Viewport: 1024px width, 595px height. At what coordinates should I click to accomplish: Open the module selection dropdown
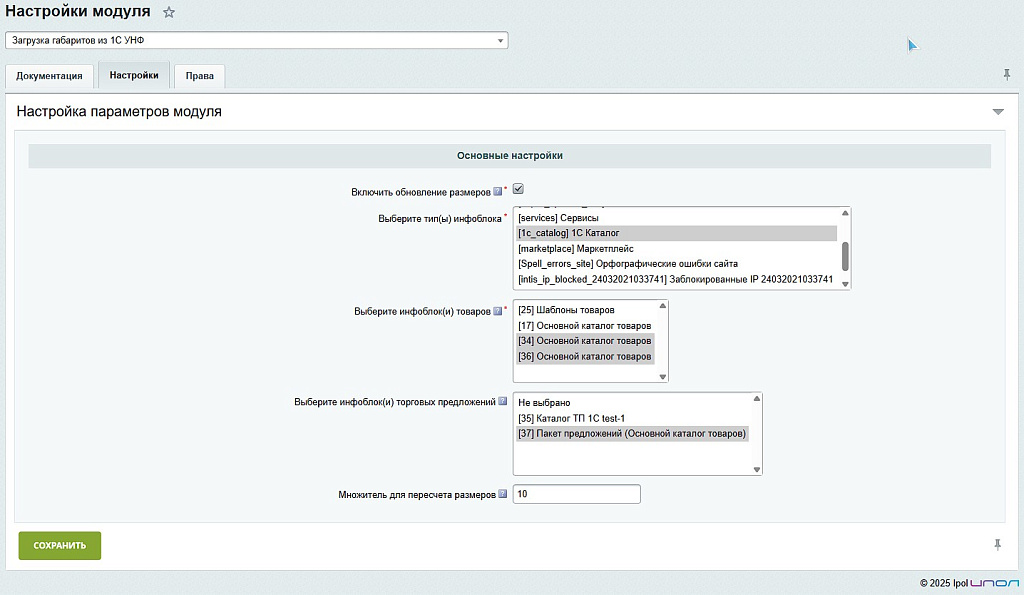[x=256, y=40]
